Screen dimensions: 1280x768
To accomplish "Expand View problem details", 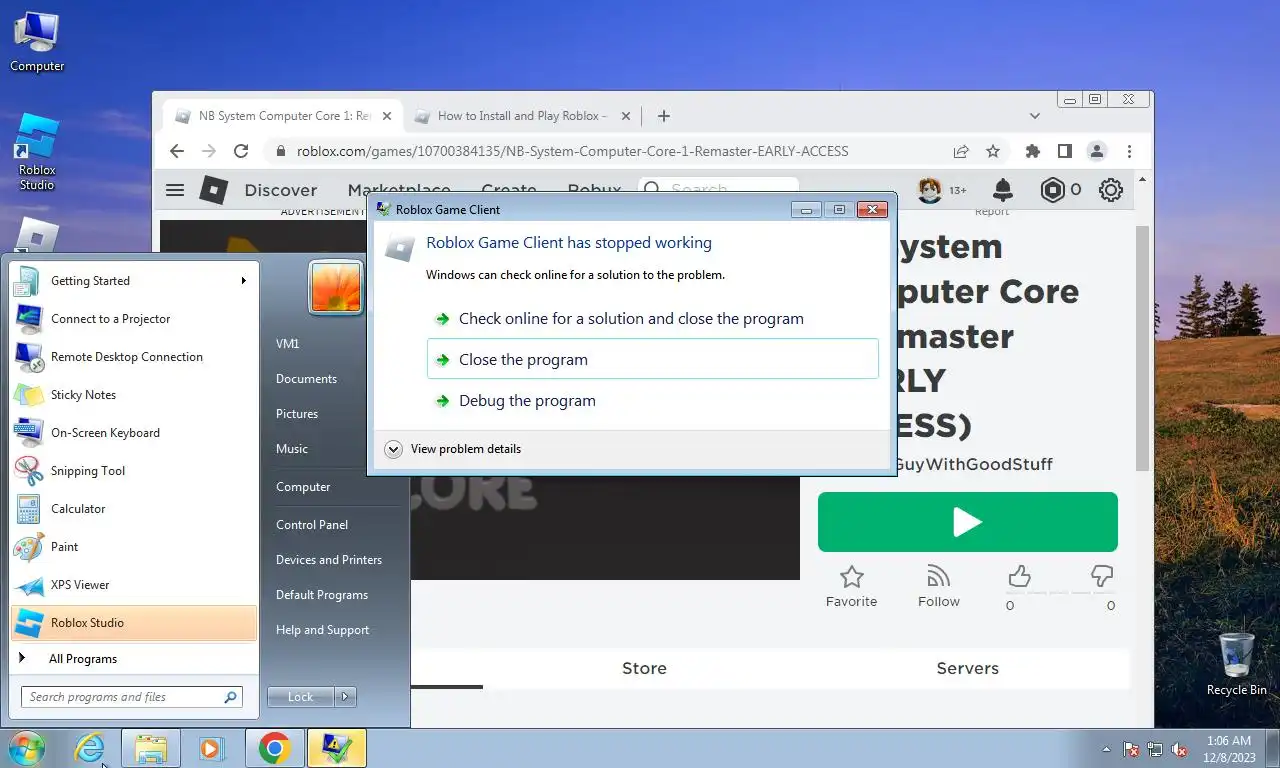I will (x=453, y=449).
